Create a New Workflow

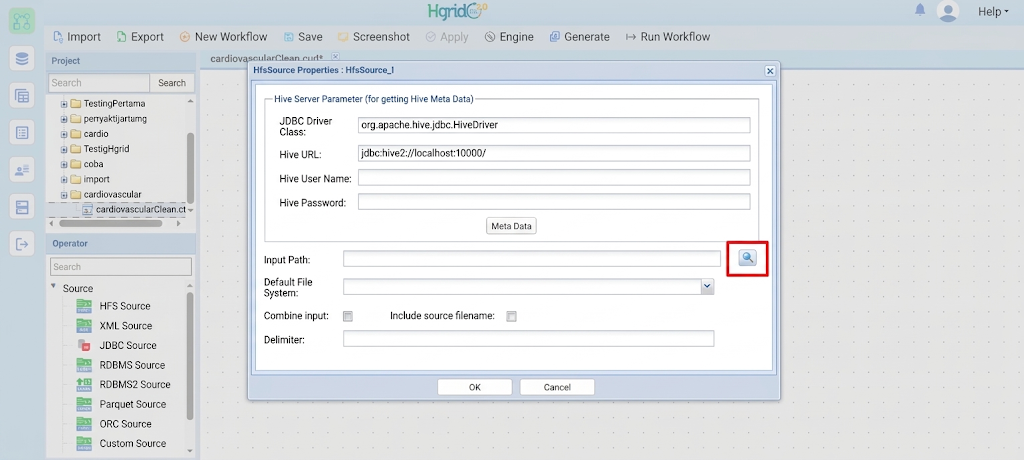point(223,37)
